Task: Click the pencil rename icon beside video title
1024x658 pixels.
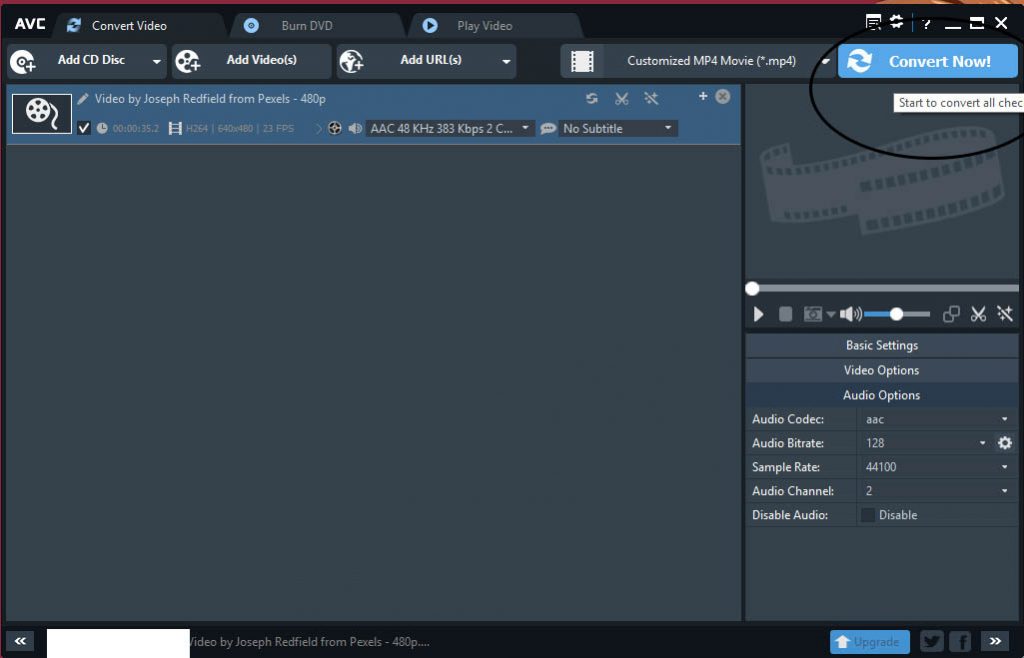Action: pyautogui.click(x=82, y=99)
